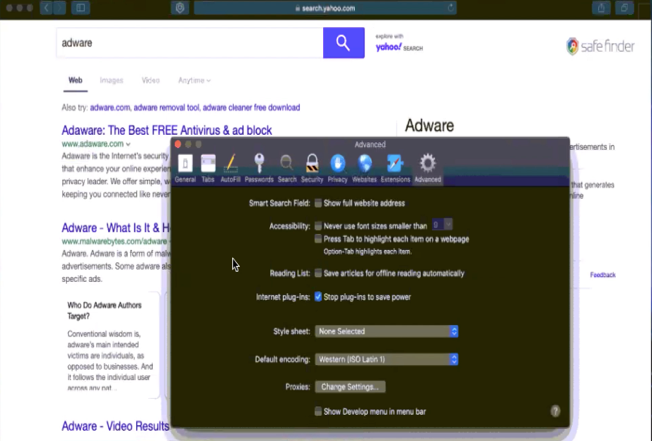Open the AutoFill preferences pane
The height and width of the screenshot is (441, 652).
coord(231,168)
